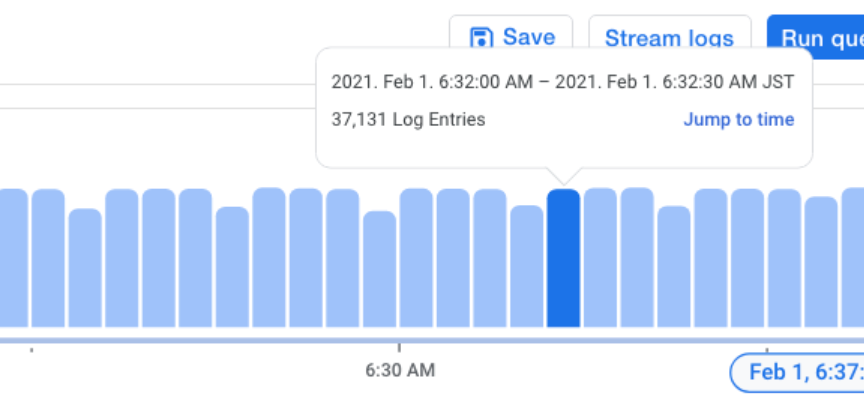Select the bar just right of 6:30 AM tick
Viewport: 864px width, 402px height.
[x=416, y=258]
